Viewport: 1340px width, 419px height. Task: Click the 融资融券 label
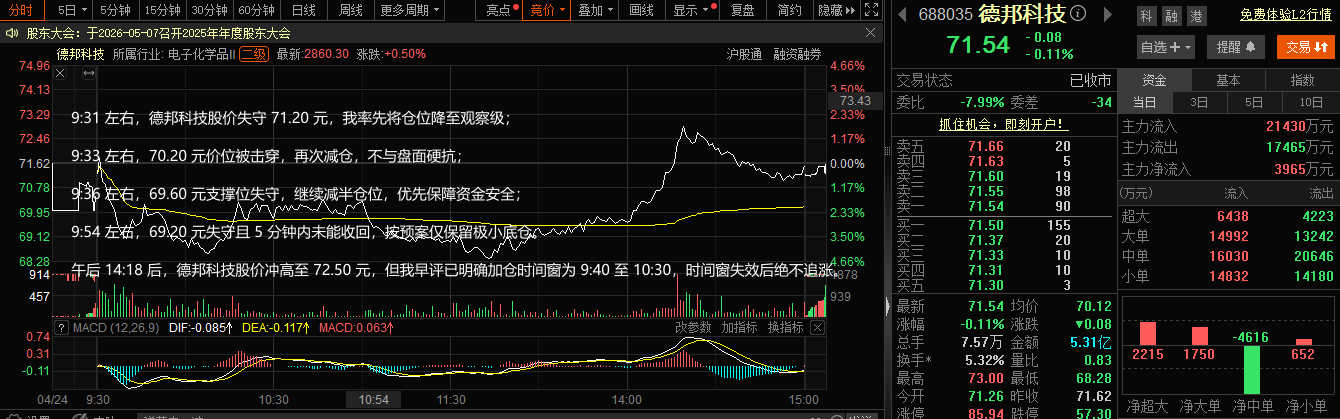(x=797, y=53)
